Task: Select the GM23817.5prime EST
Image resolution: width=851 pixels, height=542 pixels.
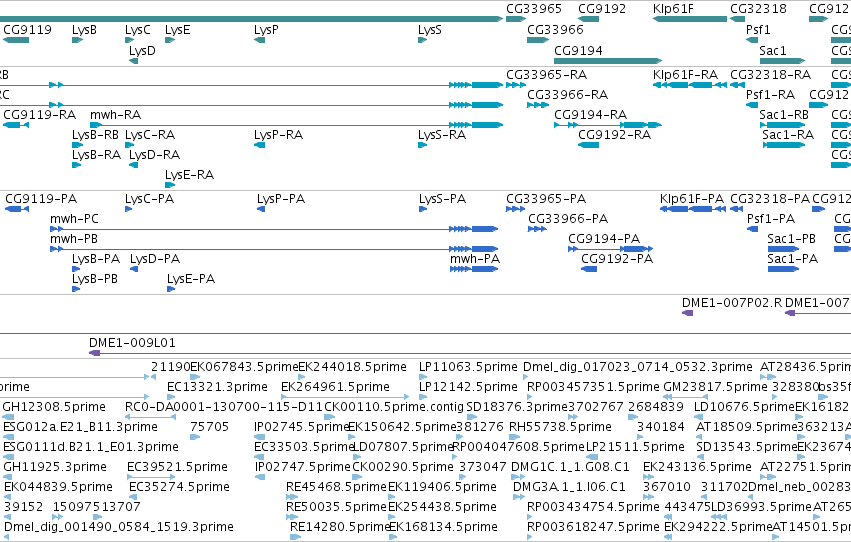Action: pyautogui.click(x=685, y=397)
